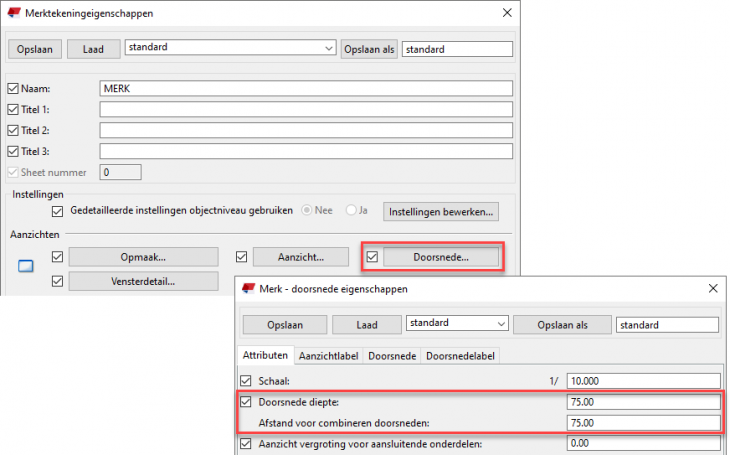Image resolution: width=730 pixels, height=455 pixels.
Task: Select the Ja radio button
Action: tap(351, 210)
